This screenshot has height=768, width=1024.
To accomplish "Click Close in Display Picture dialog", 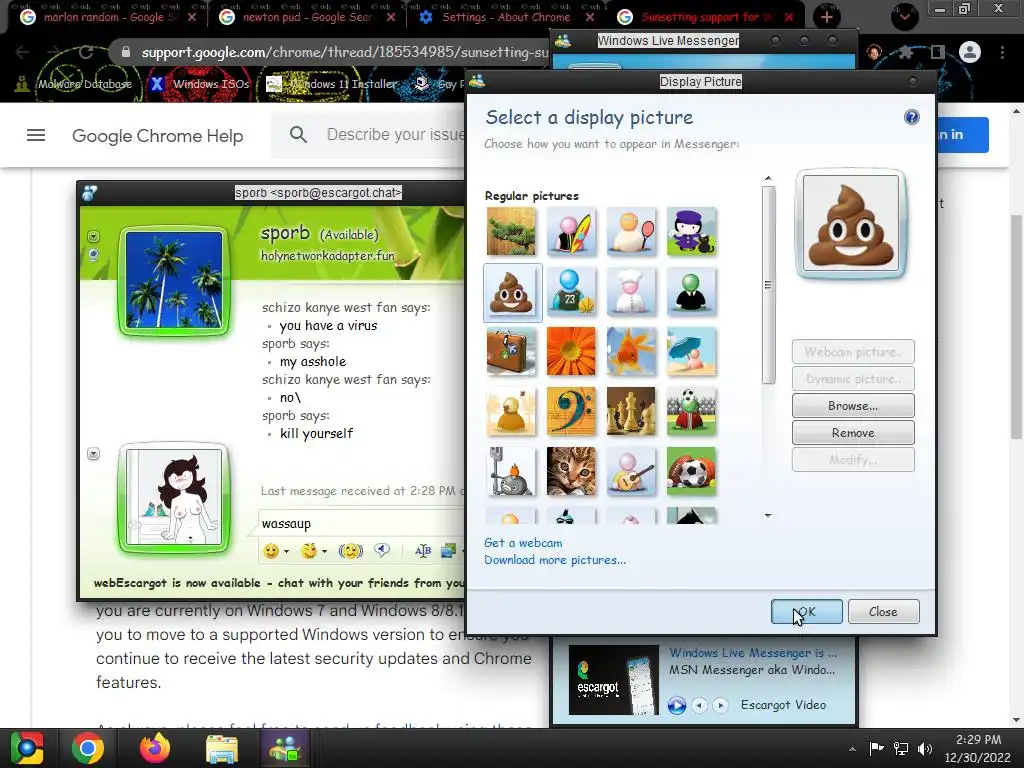I will click(883, 611).
